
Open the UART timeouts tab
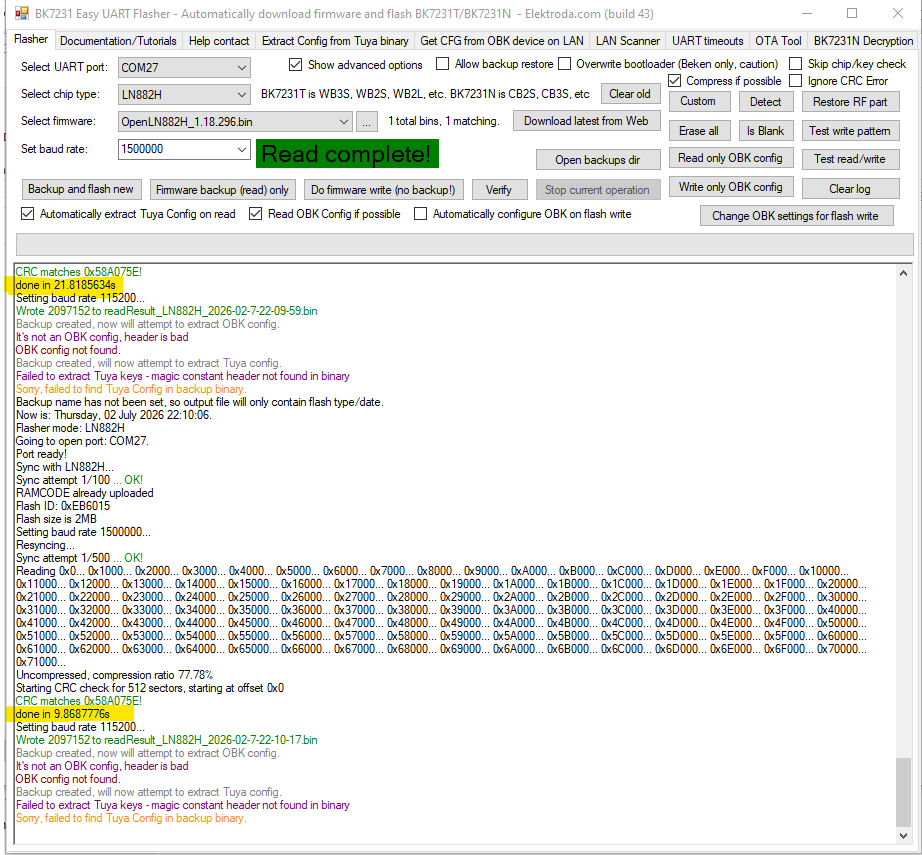point(707,41)
